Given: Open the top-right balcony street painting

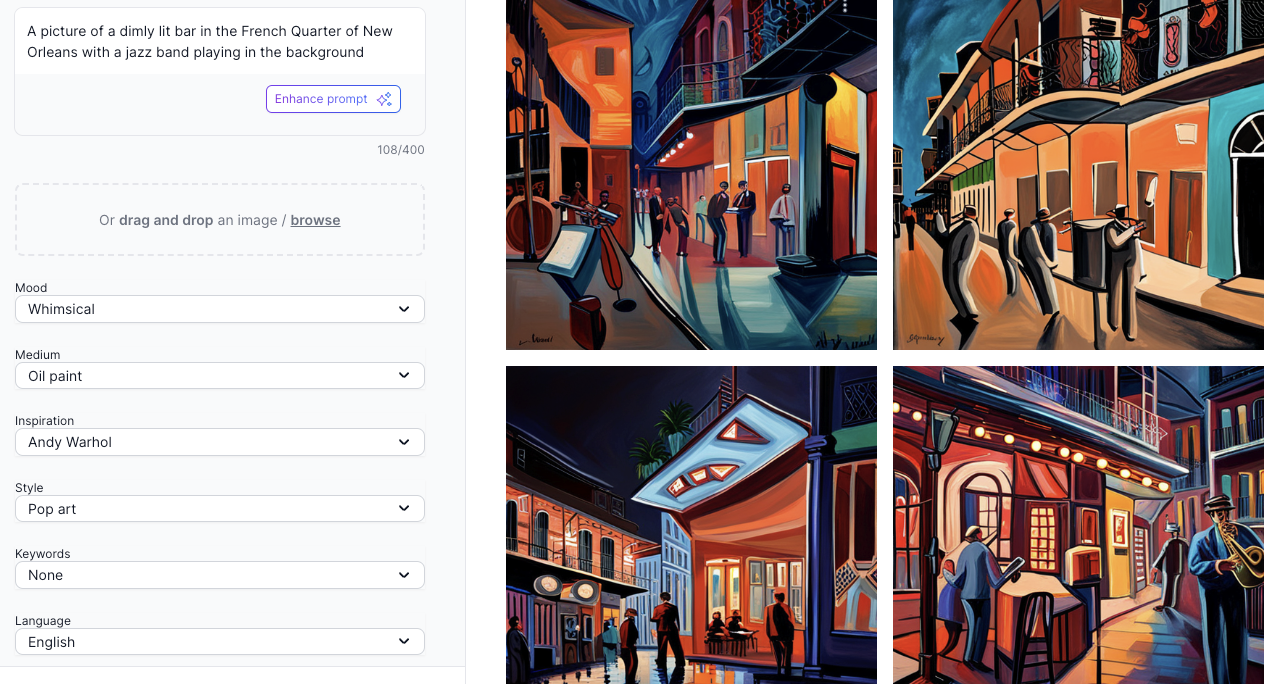Looking at the screenshot, I should [x=1078, y=174].
